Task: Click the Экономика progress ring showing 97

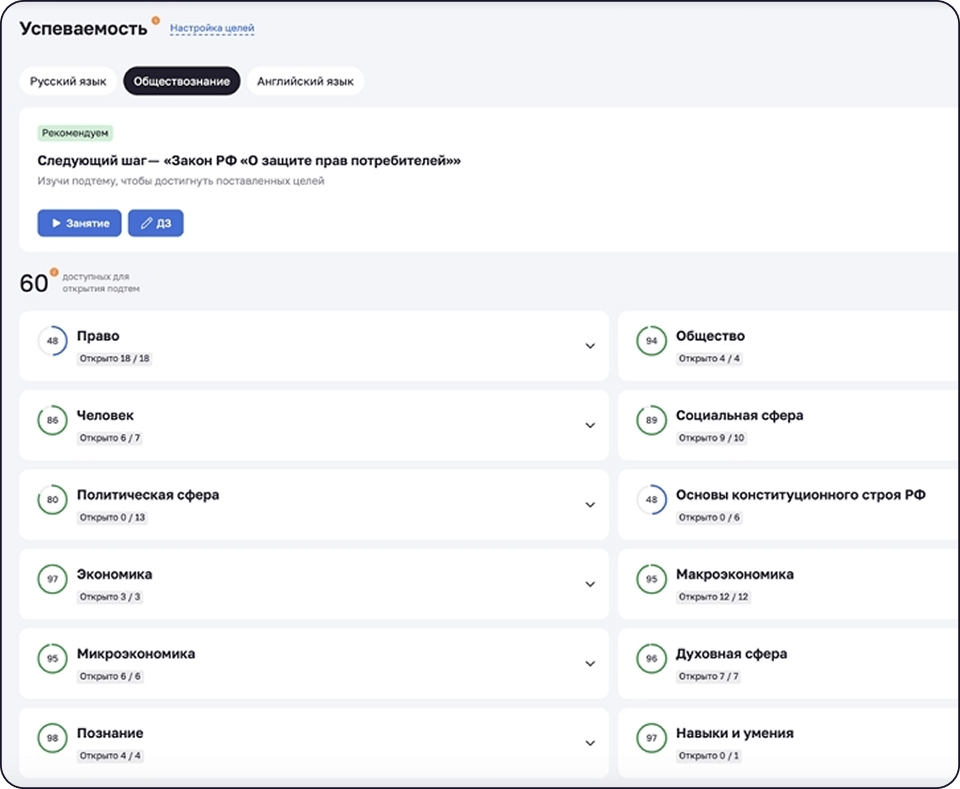Action: (x=52, y=579)
